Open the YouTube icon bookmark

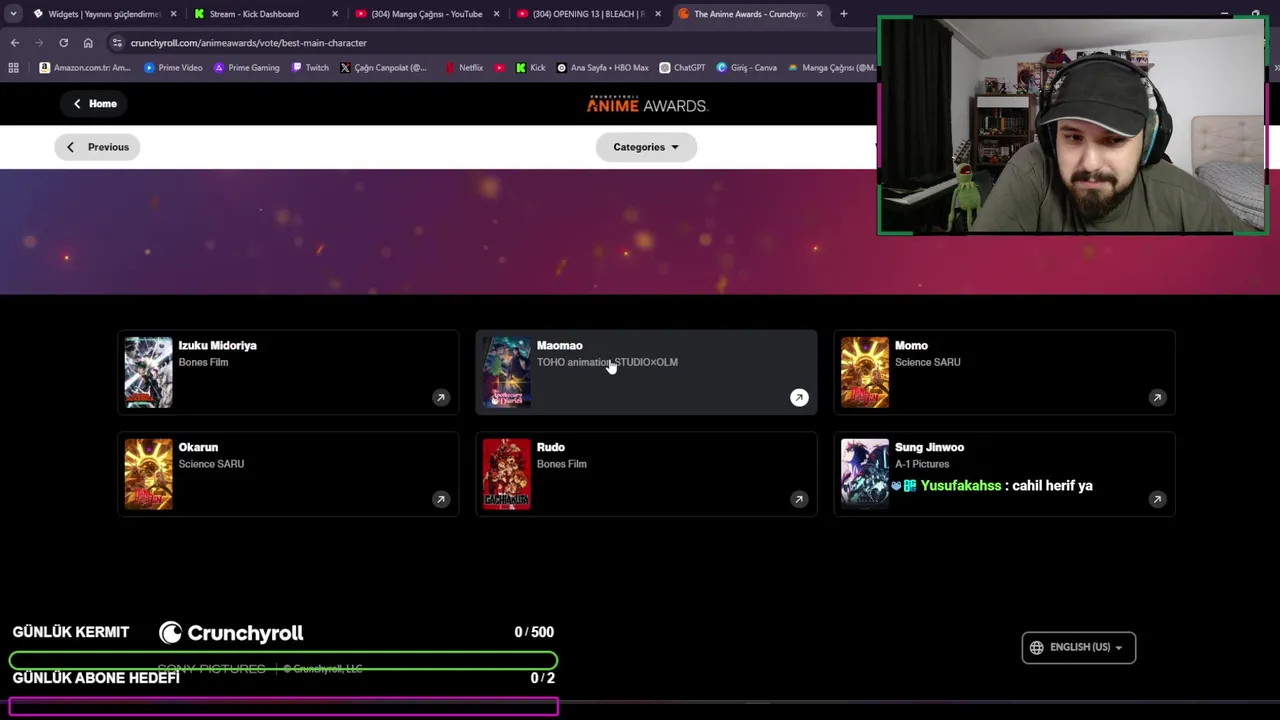pos(500,68)
